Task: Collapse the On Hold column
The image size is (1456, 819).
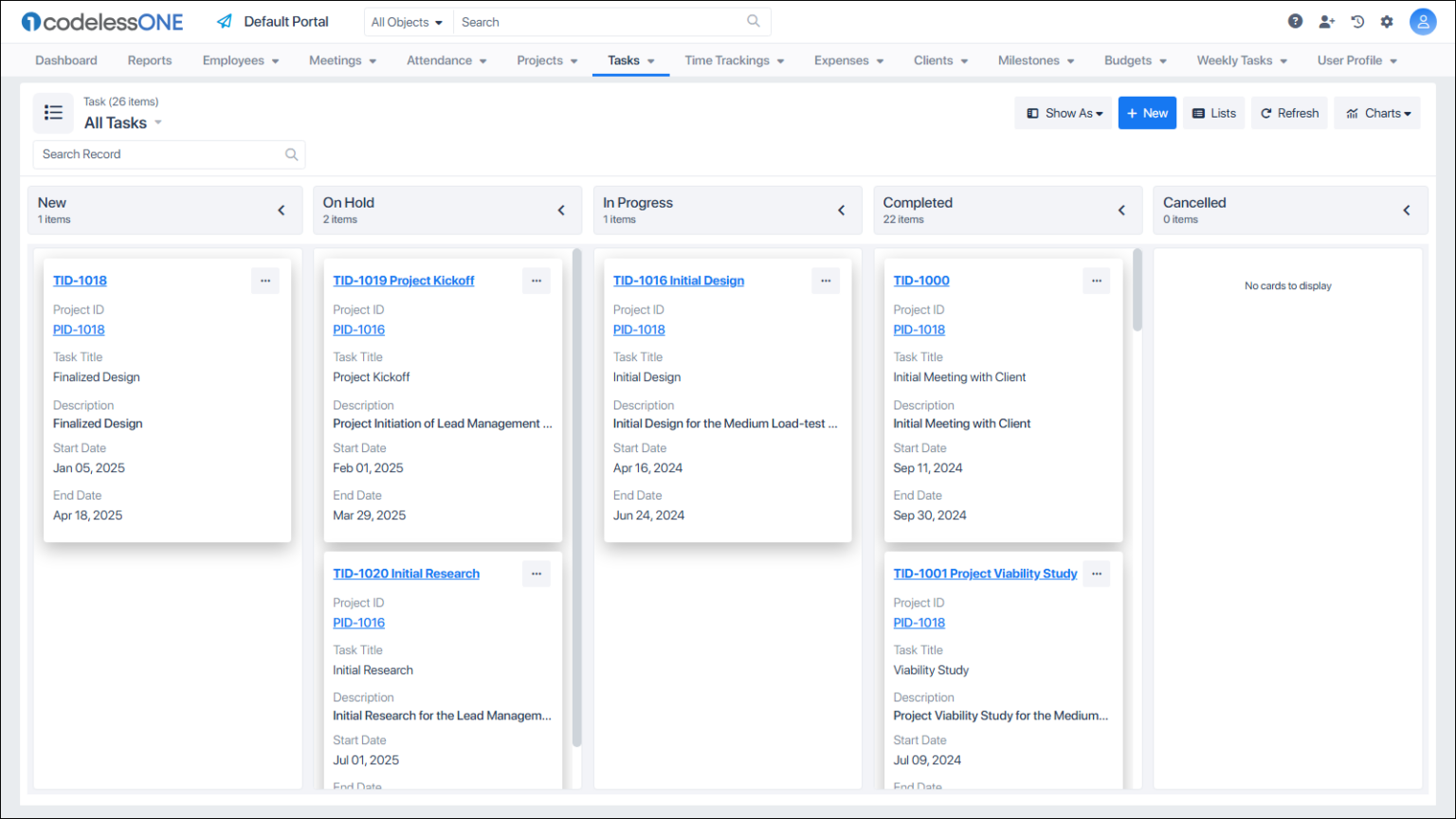Action: pyautogui.click(x=561, y=210)
